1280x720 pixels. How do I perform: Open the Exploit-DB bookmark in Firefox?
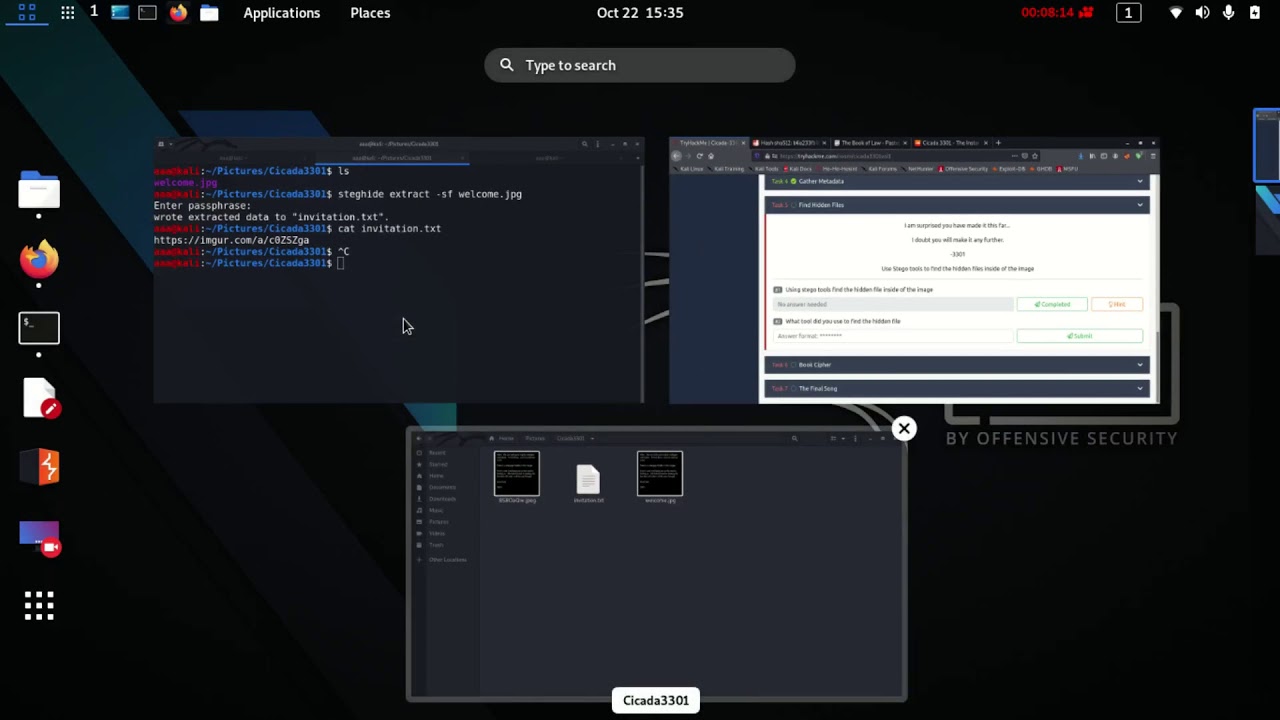(x=1009, y=169)
